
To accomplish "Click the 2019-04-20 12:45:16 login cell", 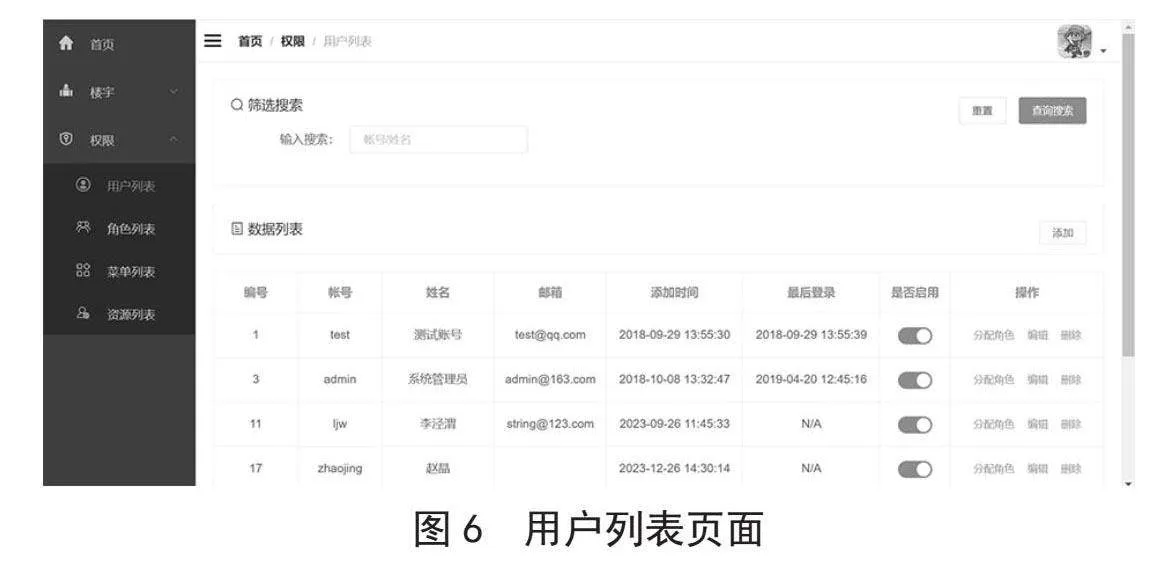I will [811, 380].
